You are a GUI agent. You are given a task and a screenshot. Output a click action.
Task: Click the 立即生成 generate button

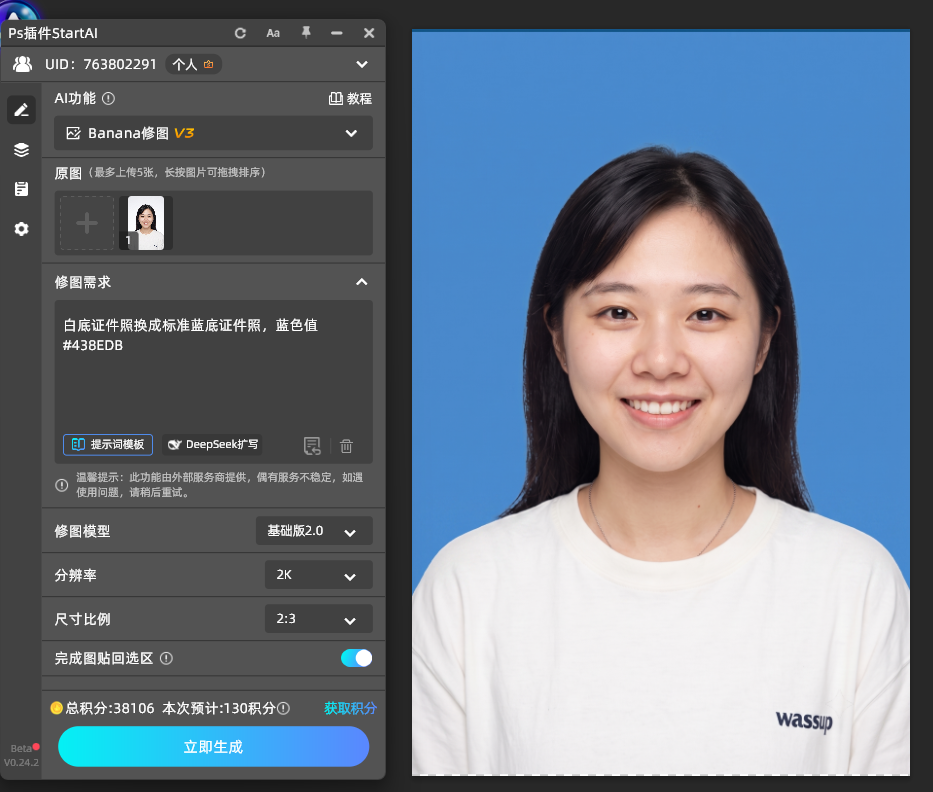[214, 747]
